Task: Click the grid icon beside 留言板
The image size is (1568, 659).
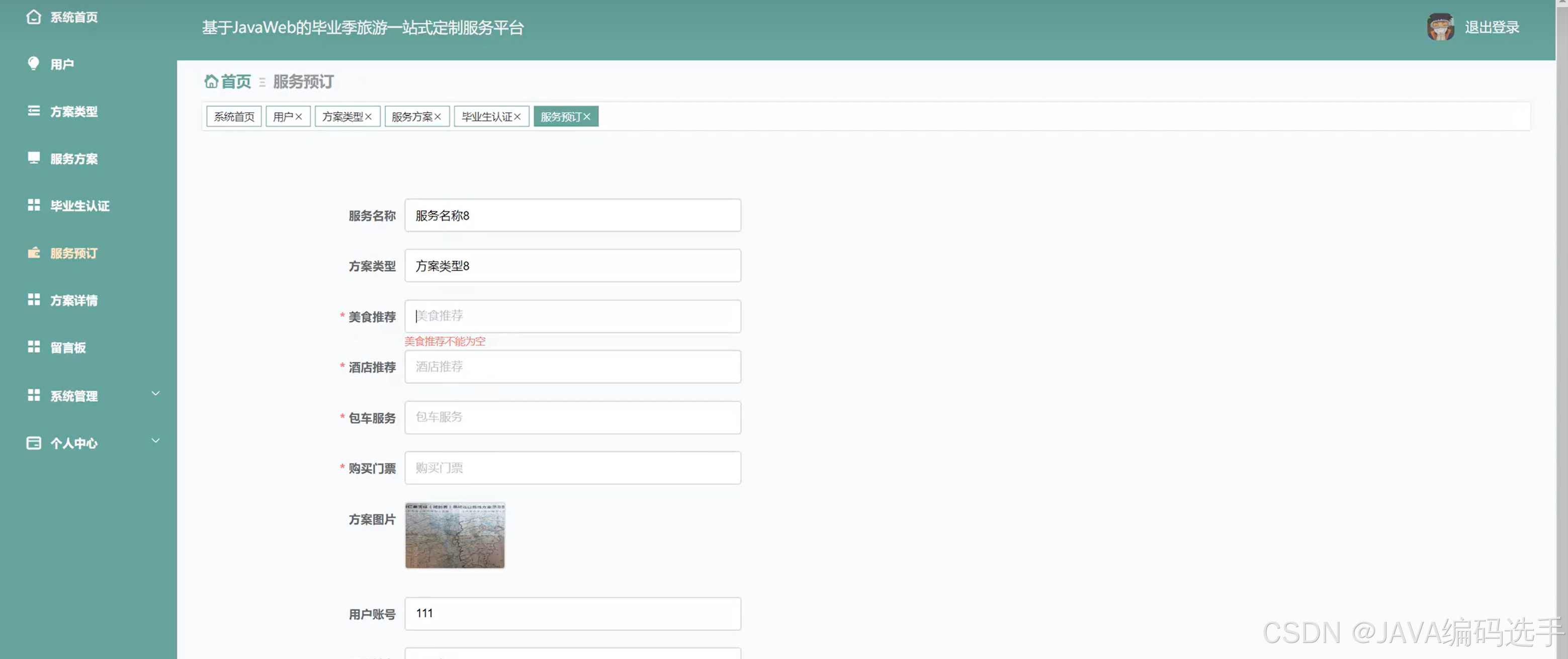Action: (x=34, y=347)
